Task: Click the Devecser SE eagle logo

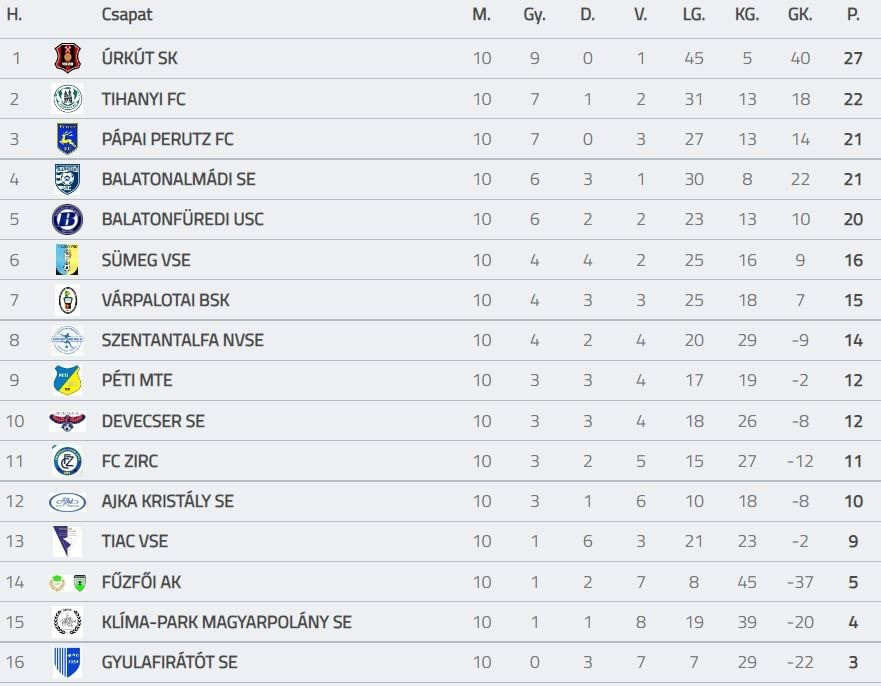Action: [x=67, y=421]
